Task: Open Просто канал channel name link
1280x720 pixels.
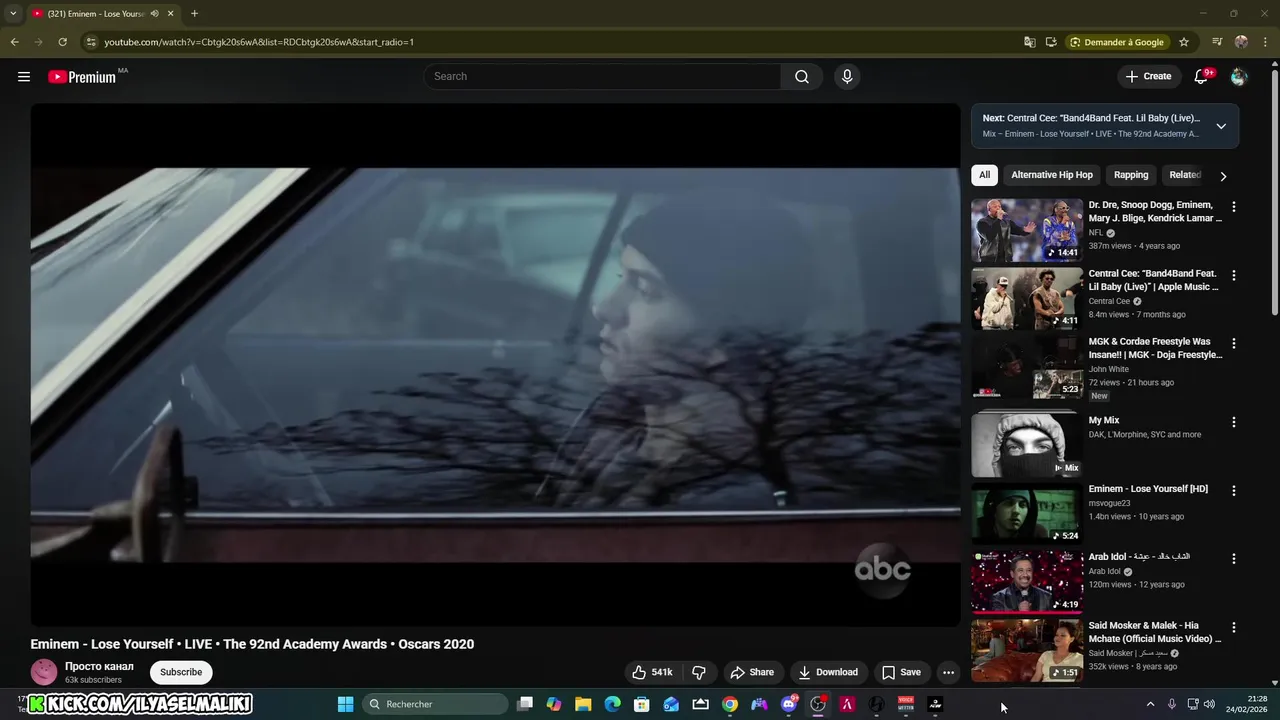Action: click(99, 666)
